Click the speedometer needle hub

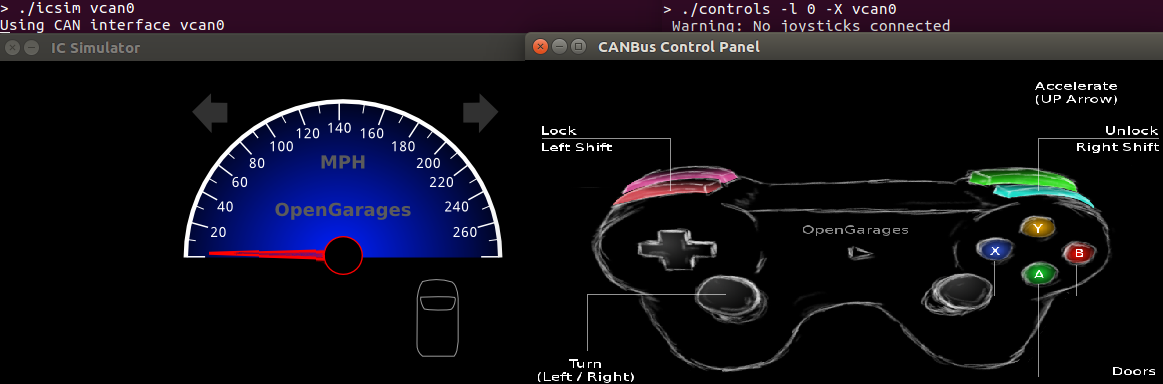coord(343,255)
